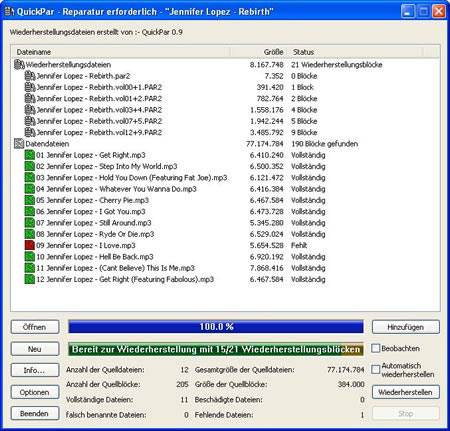Click Datendateien tree label
This screenshot has width=450, height=431.
point(47,144)
